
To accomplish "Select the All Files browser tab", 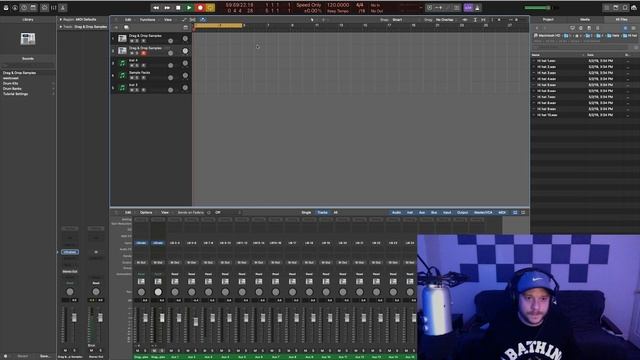I will pos(621,20).
